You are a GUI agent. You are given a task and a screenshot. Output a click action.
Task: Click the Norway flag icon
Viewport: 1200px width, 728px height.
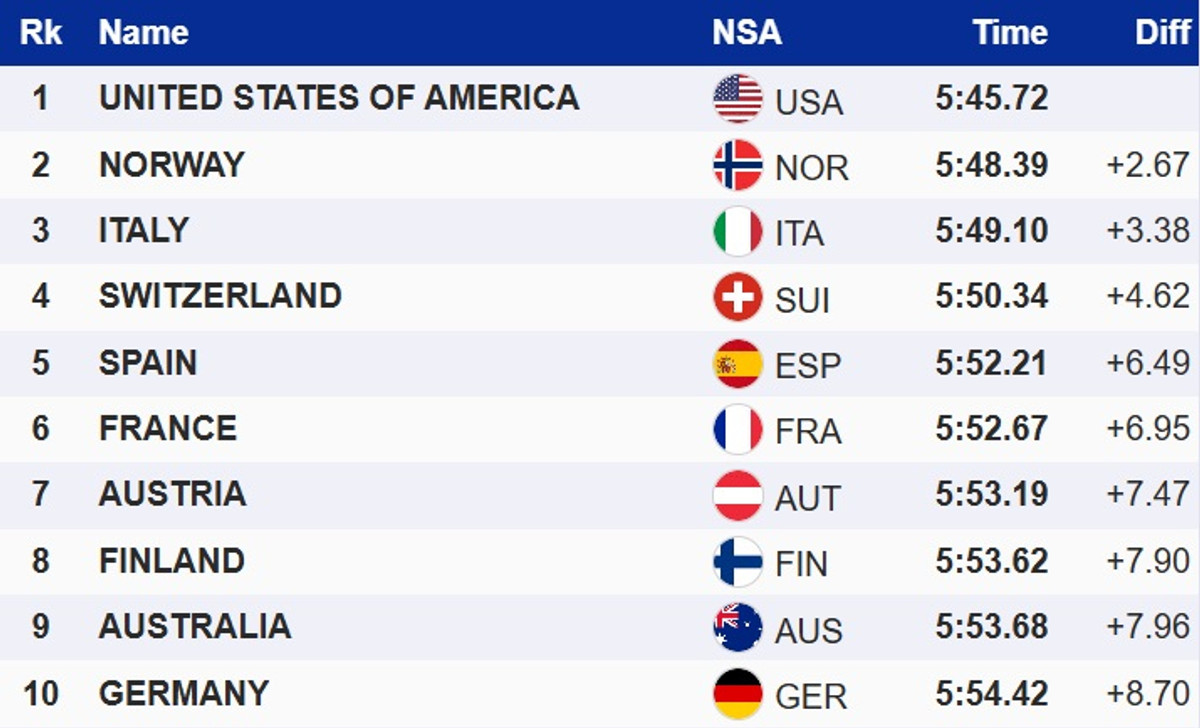click(x=738, y=165)
